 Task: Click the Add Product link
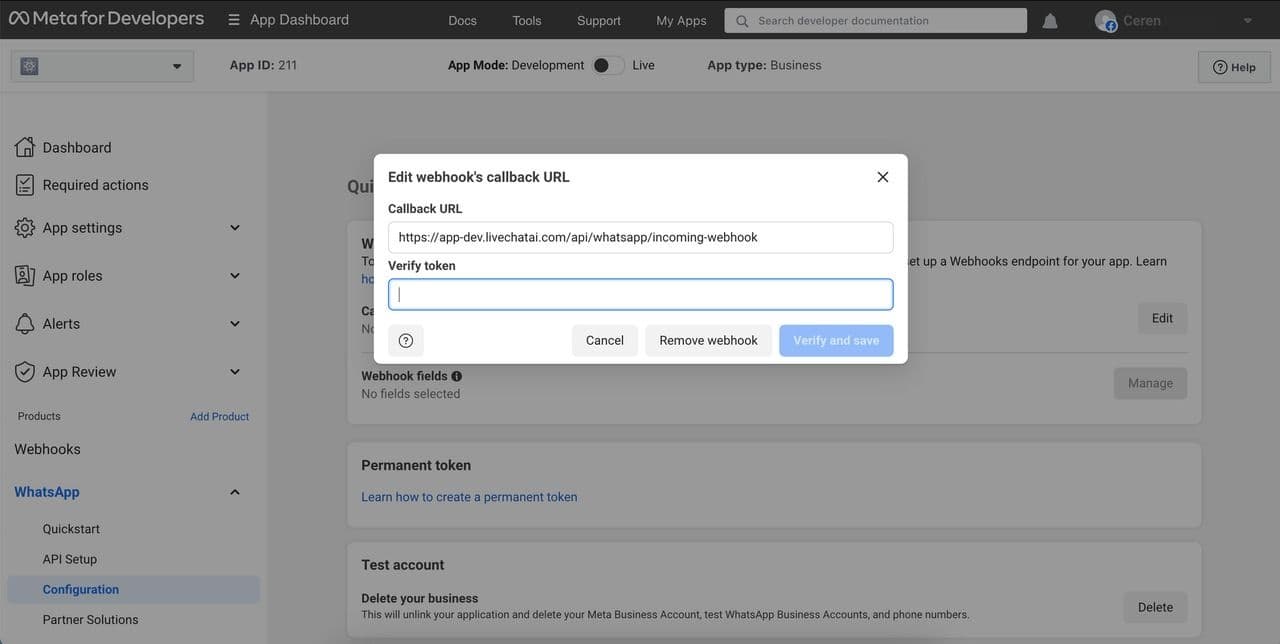[x=220, y=416]
